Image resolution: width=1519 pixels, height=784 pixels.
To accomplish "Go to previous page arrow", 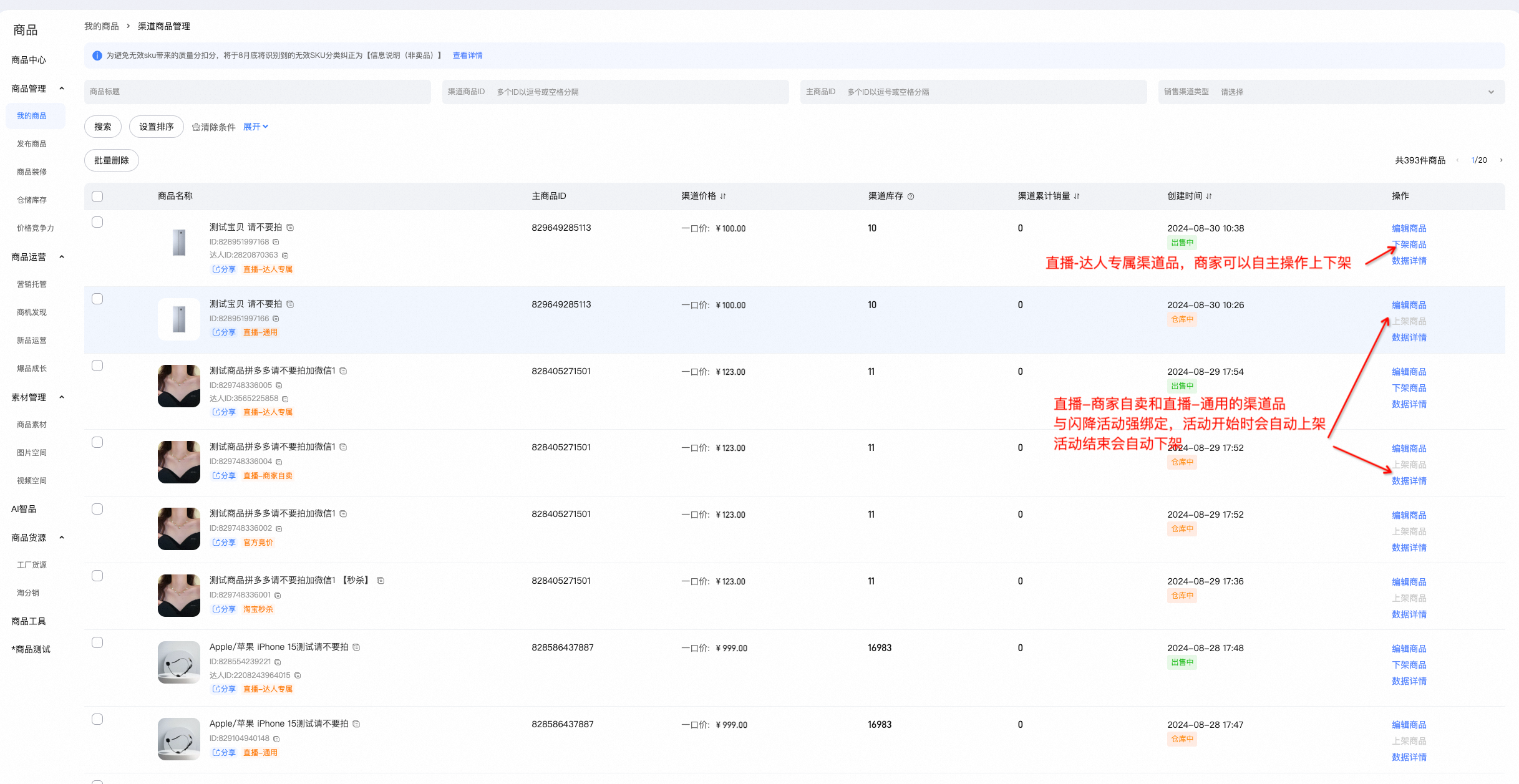I will click(1457, 160).
